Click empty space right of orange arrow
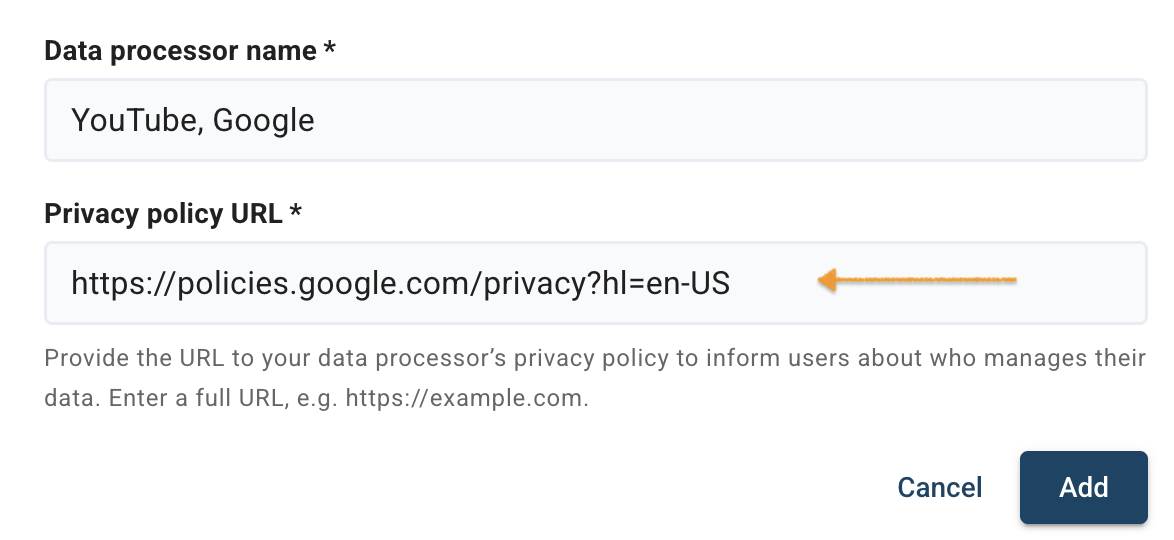Screen dimensions: 1174x540 coord(1080,283)
